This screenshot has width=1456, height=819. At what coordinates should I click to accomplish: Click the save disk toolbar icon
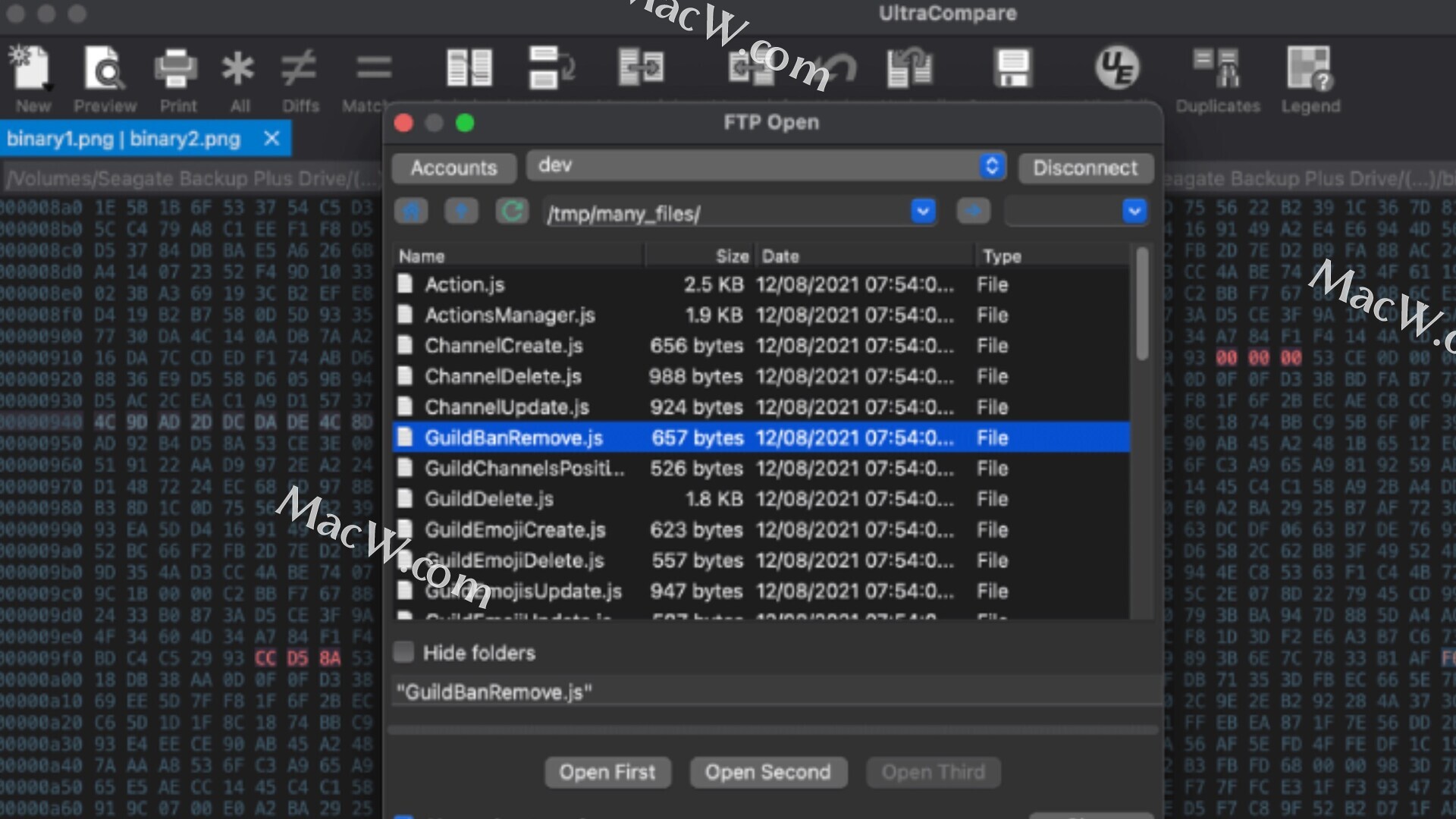[1013, 67]
